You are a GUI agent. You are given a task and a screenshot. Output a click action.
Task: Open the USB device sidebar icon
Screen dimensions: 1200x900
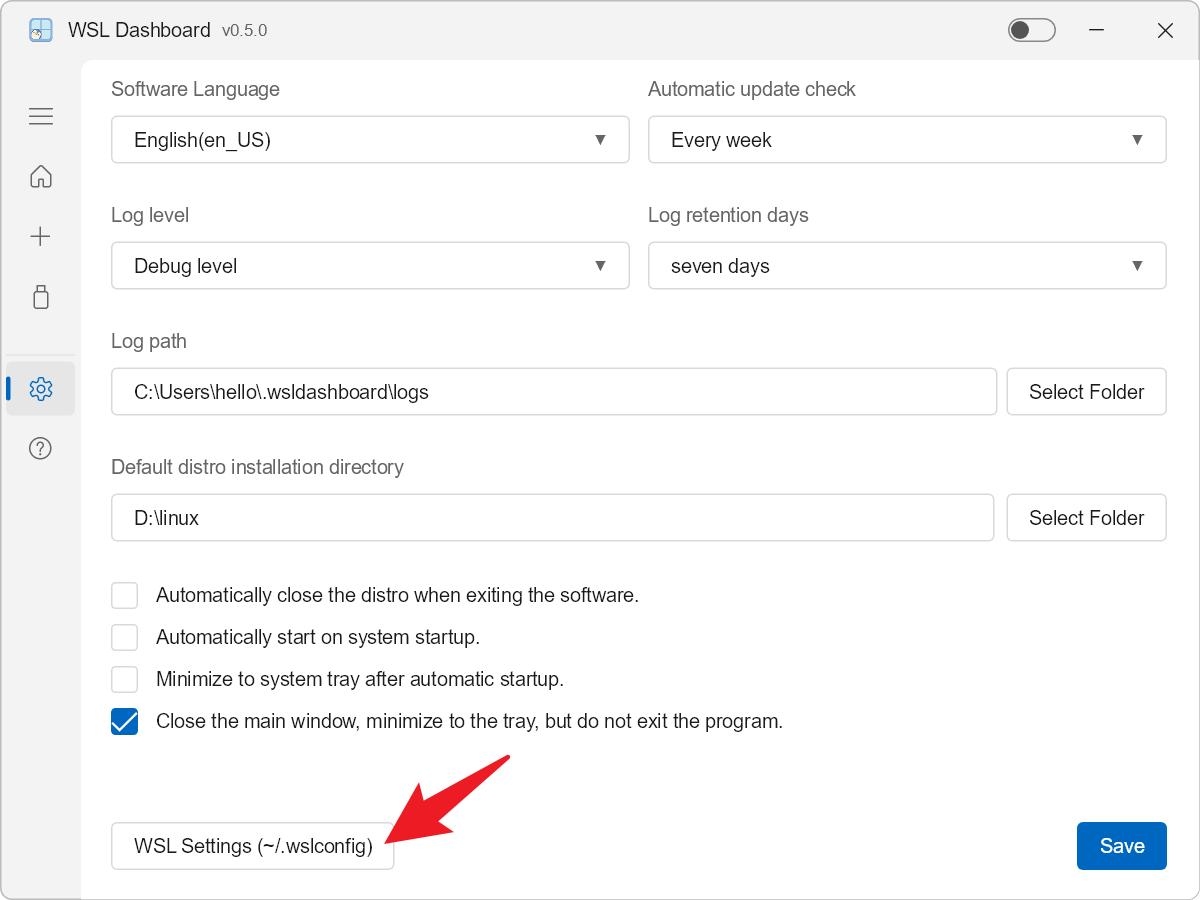coord(41,297)
